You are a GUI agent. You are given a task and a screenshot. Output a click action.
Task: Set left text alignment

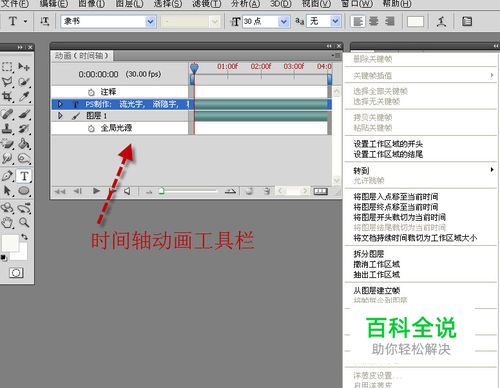pyautogui.click(x=358, y=22)
